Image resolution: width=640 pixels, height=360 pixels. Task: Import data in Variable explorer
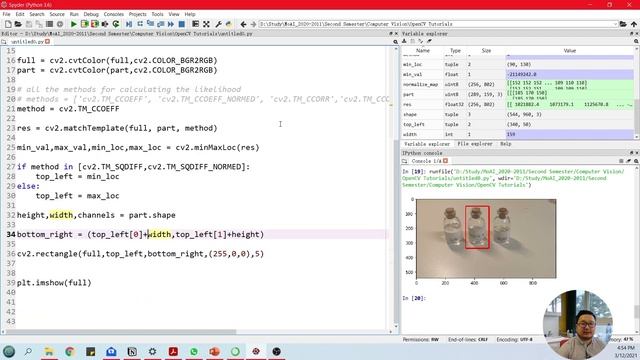coord(404,41)
